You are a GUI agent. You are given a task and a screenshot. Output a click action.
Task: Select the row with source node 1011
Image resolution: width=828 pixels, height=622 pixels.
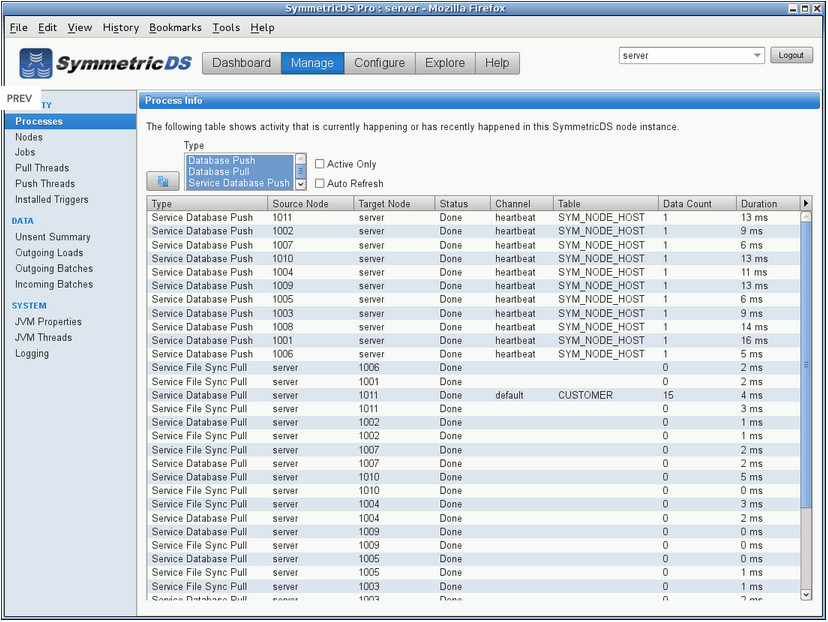[x=474, y=218]
